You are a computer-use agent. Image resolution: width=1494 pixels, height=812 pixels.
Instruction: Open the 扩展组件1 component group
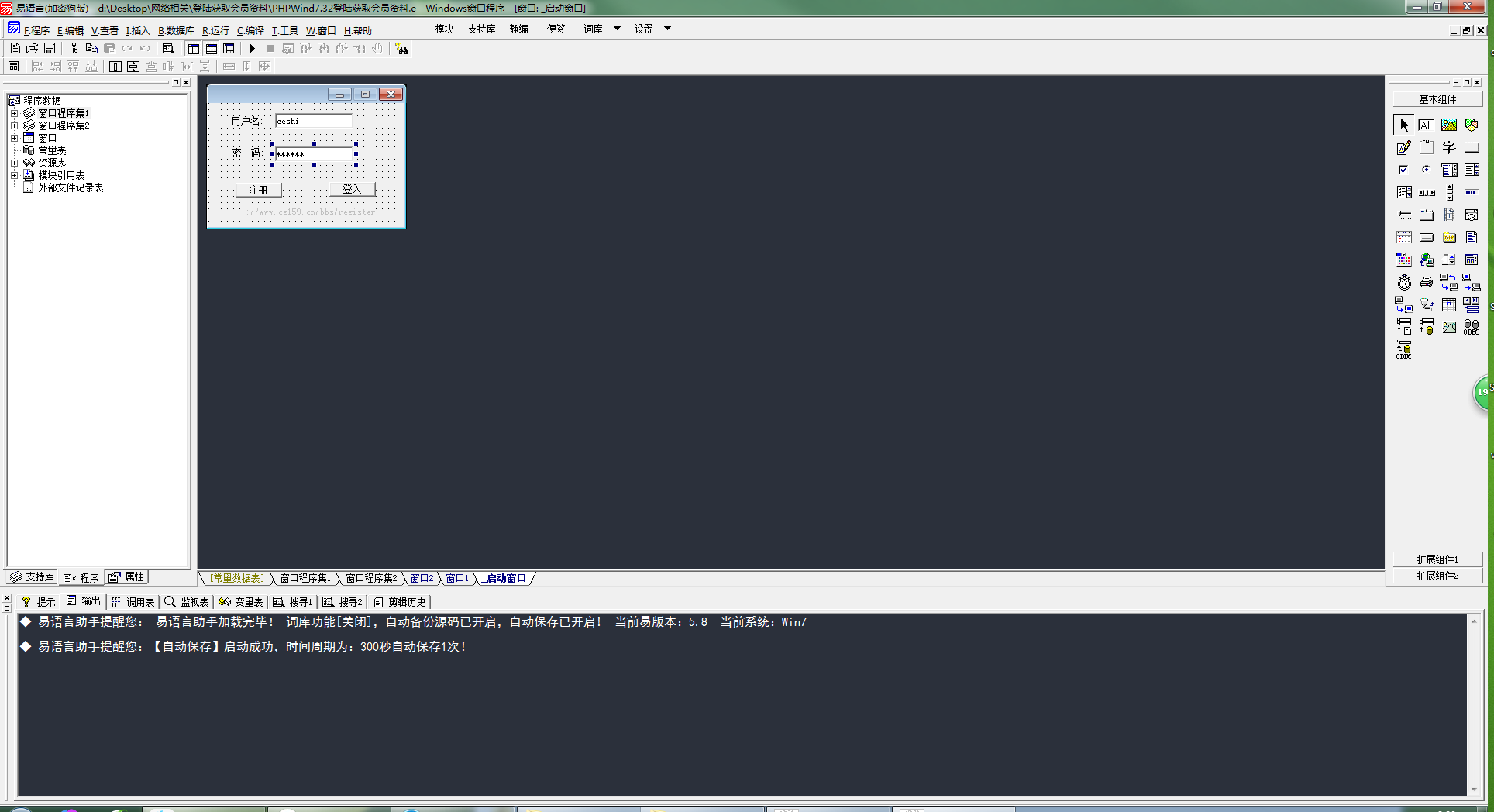pyautogui.click(x=1437, y=559)
